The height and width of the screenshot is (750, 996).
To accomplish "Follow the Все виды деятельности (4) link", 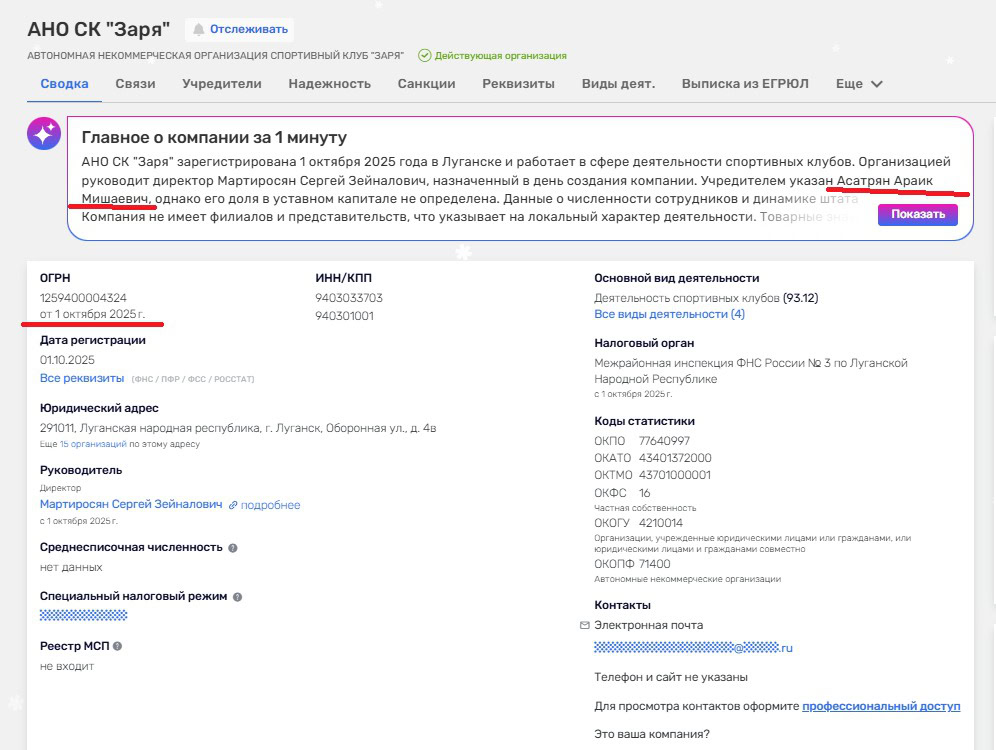I will tap(669, 314).
